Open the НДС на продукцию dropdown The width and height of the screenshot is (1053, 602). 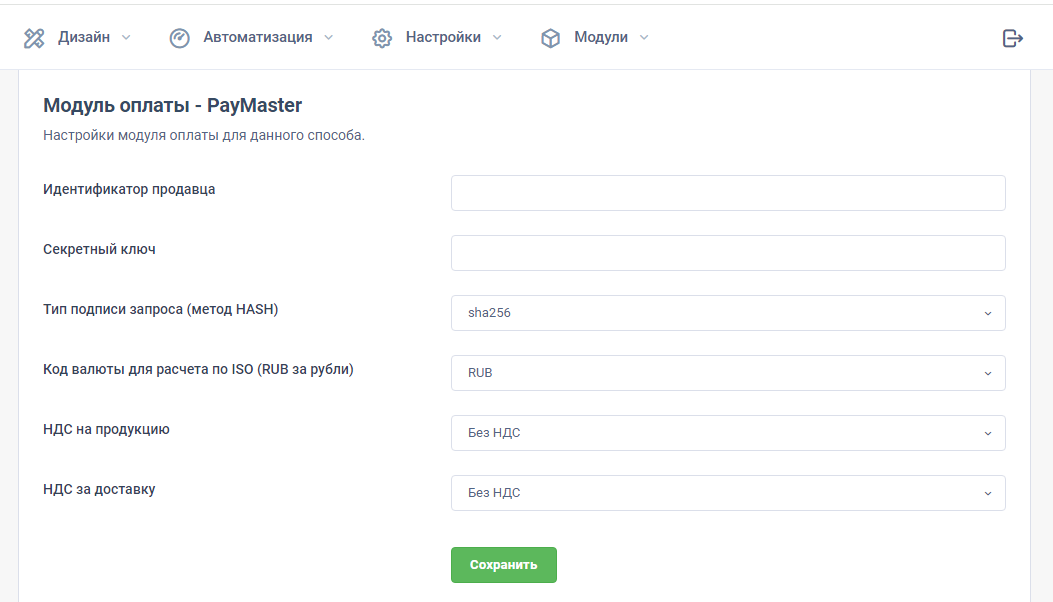click(x=727, y=433)
